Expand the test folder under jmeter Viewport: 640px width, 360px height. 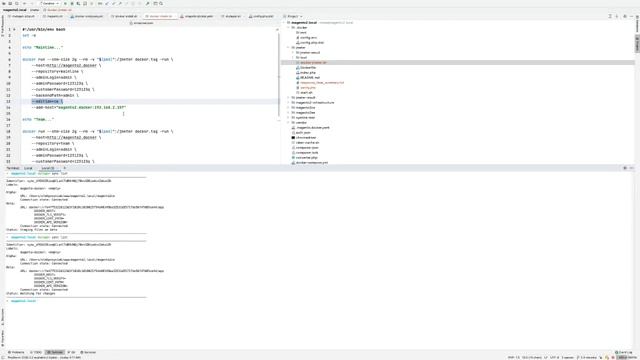pos(293,58)
